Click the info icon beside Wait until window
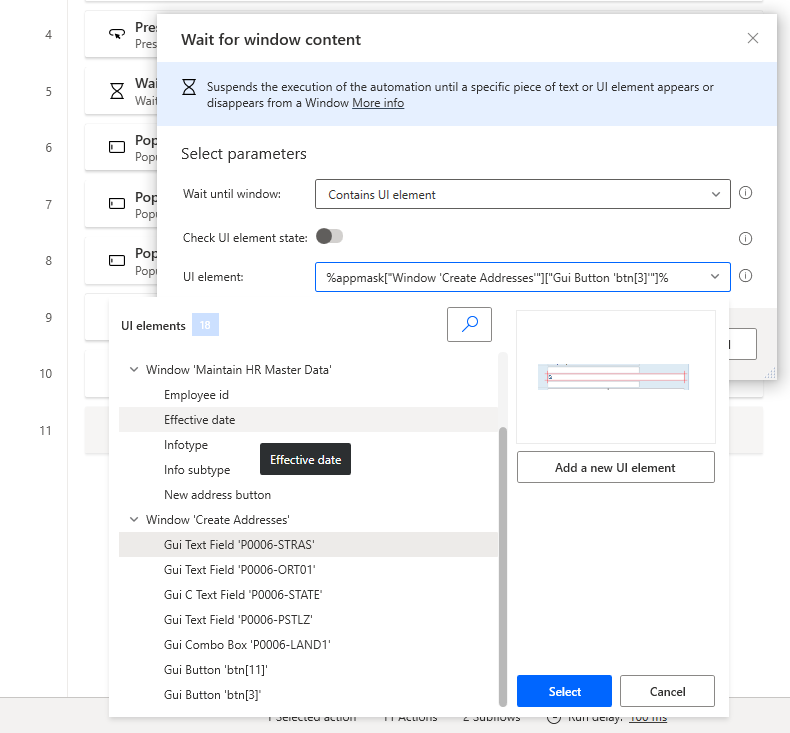790x733 pixels. point(745,193)
